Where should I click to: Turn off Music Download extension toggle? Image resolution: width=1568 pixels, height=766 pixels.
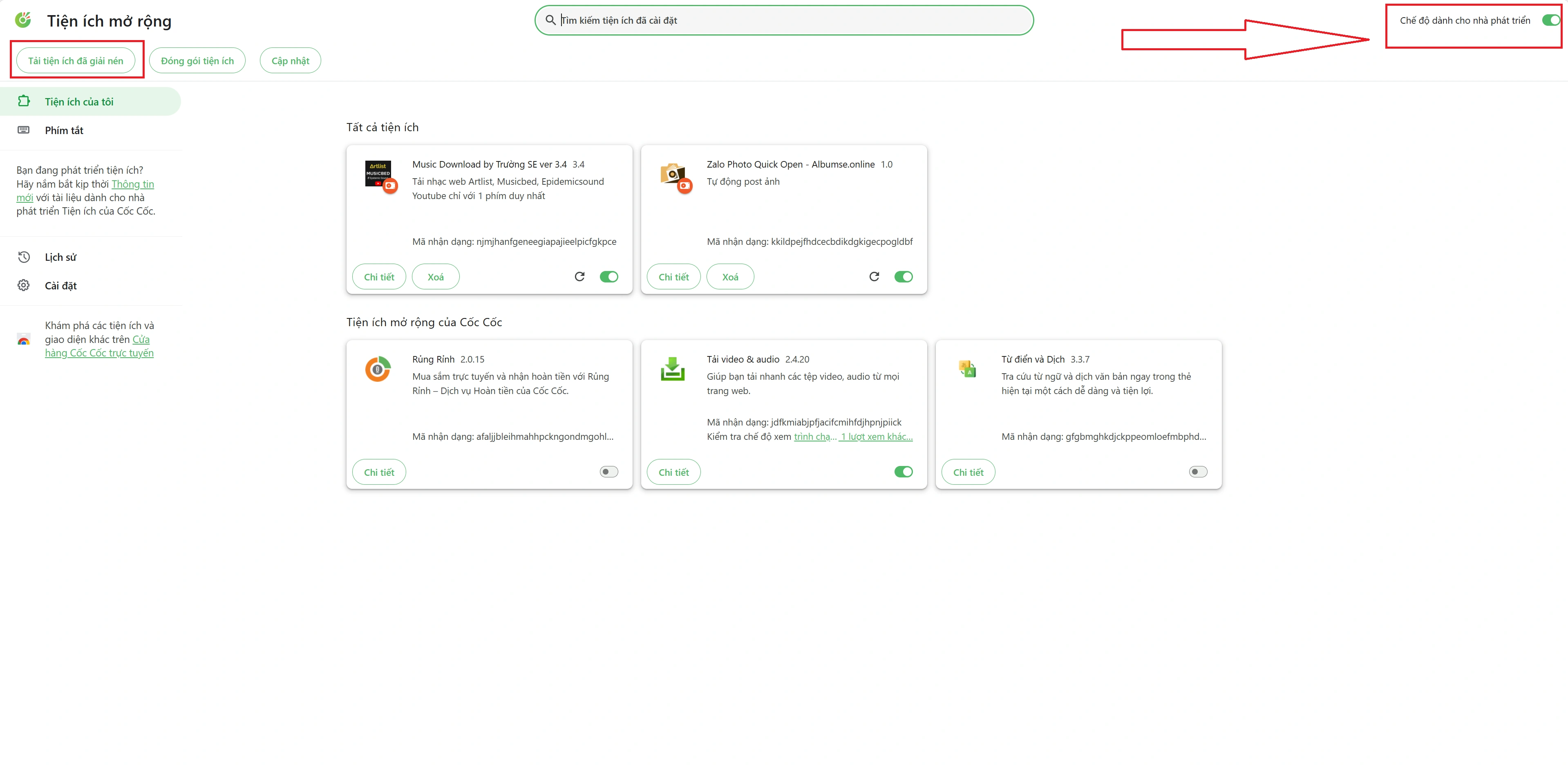609,276
